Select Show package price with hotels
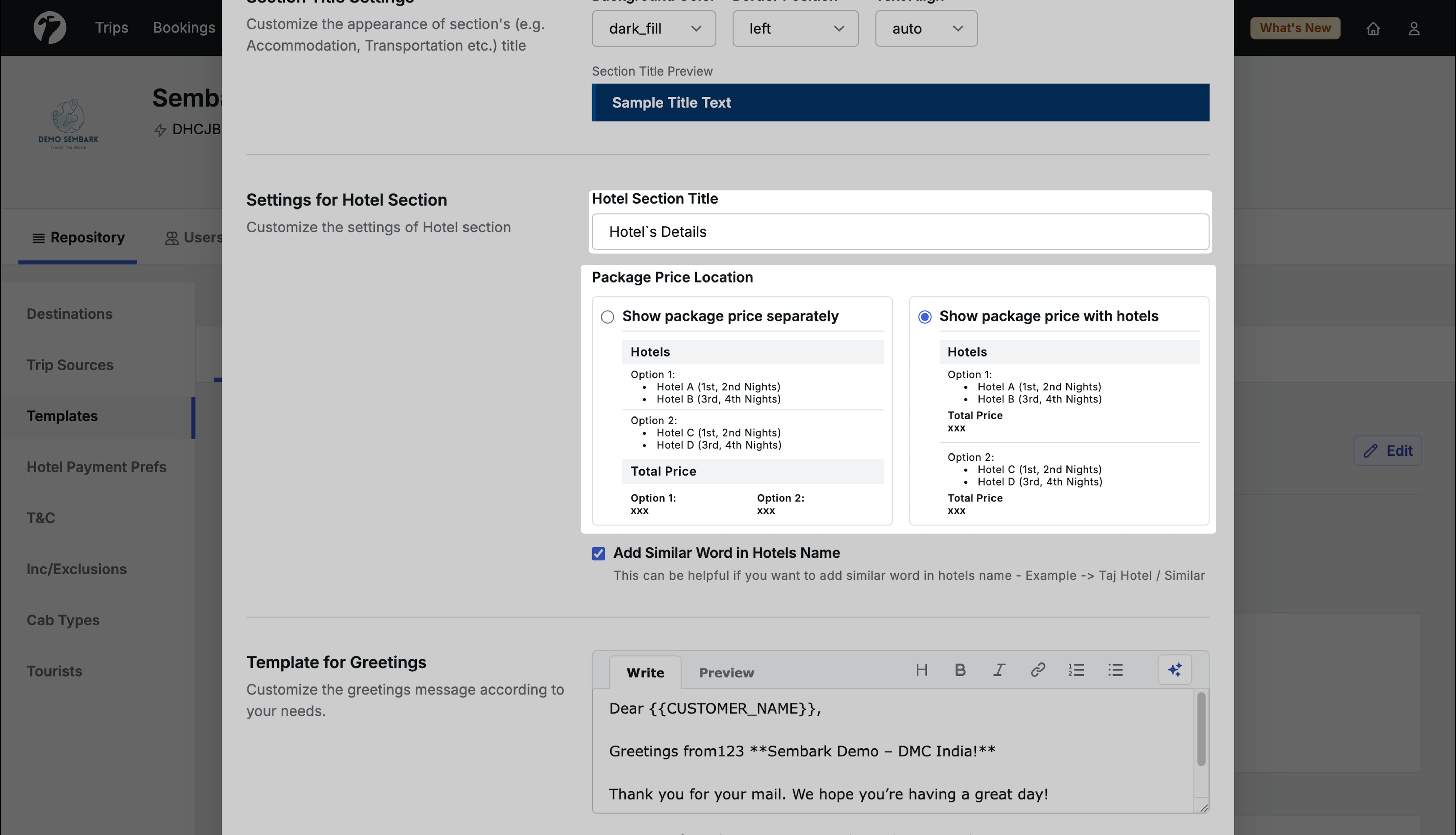The height and width of the screenshot is (835, 1456). click(x=925, y=316)
